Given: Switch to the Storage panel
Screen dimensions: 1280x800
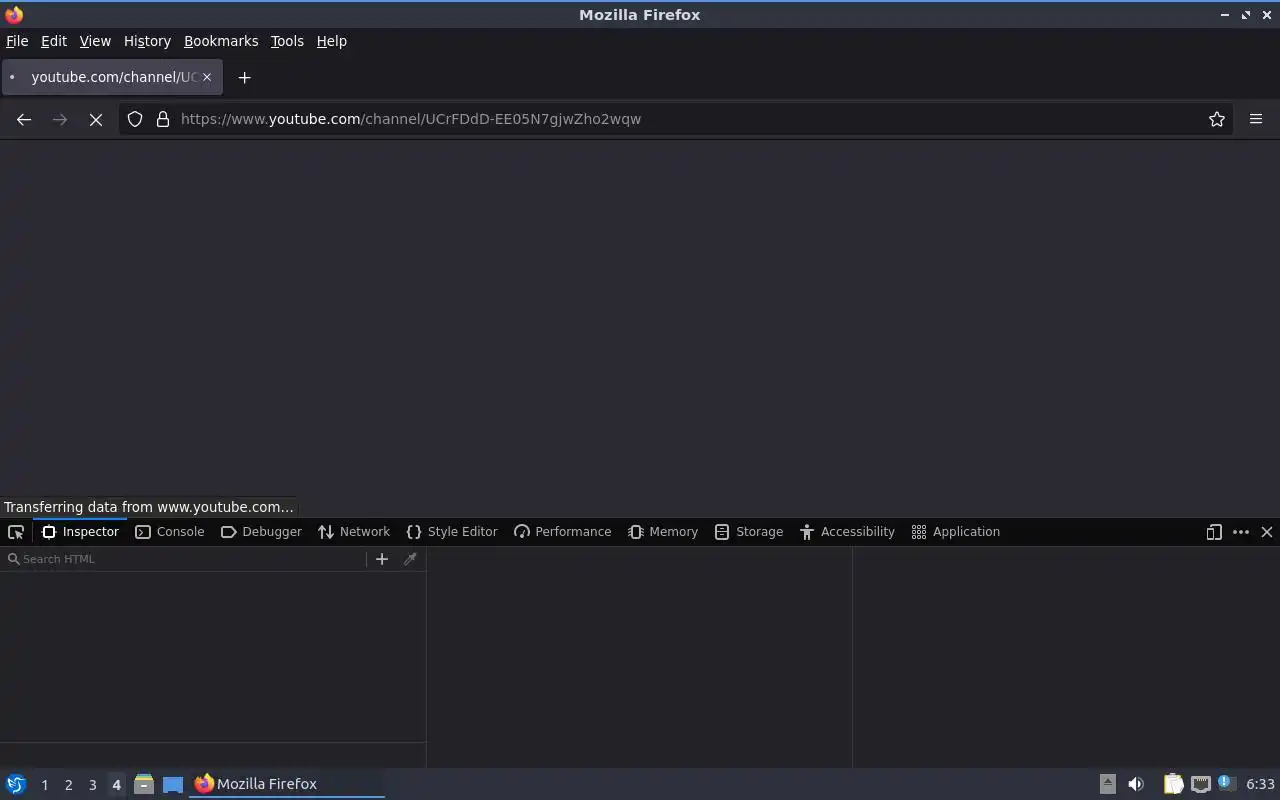Looking at the screenshot, I should [x=749, y=532].
